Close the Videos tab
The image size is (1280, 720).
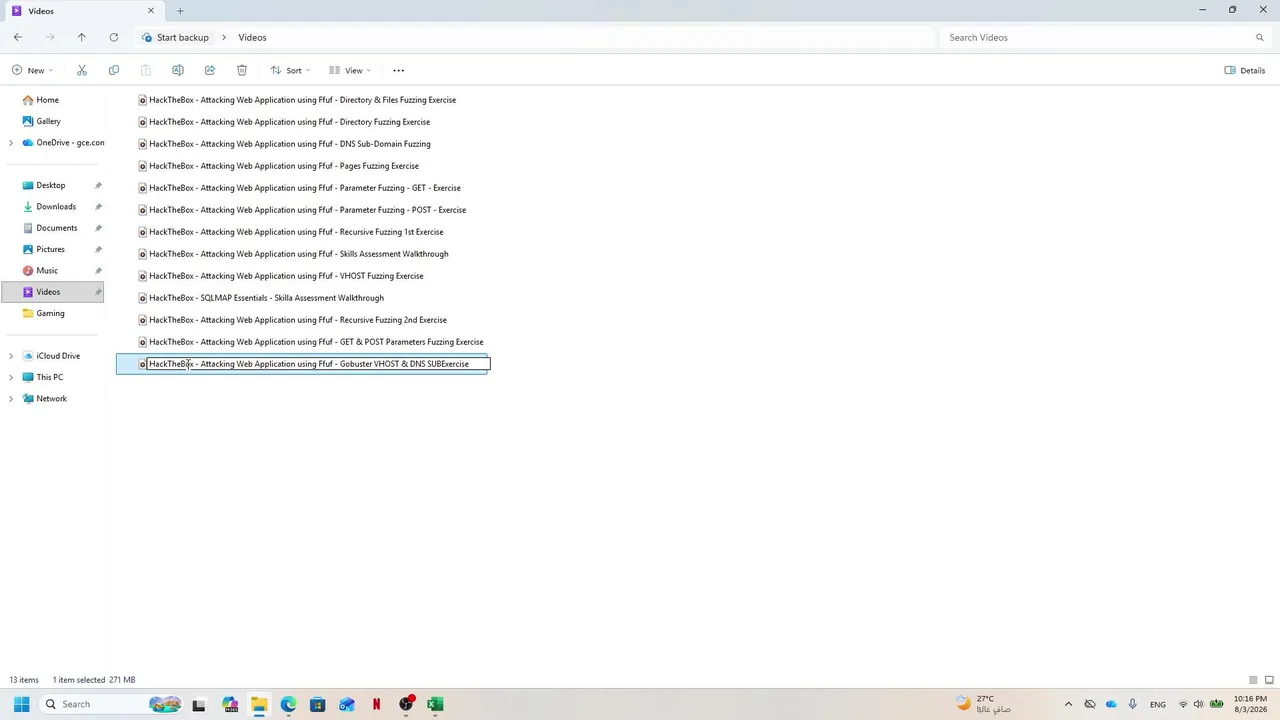coord(151,11)
